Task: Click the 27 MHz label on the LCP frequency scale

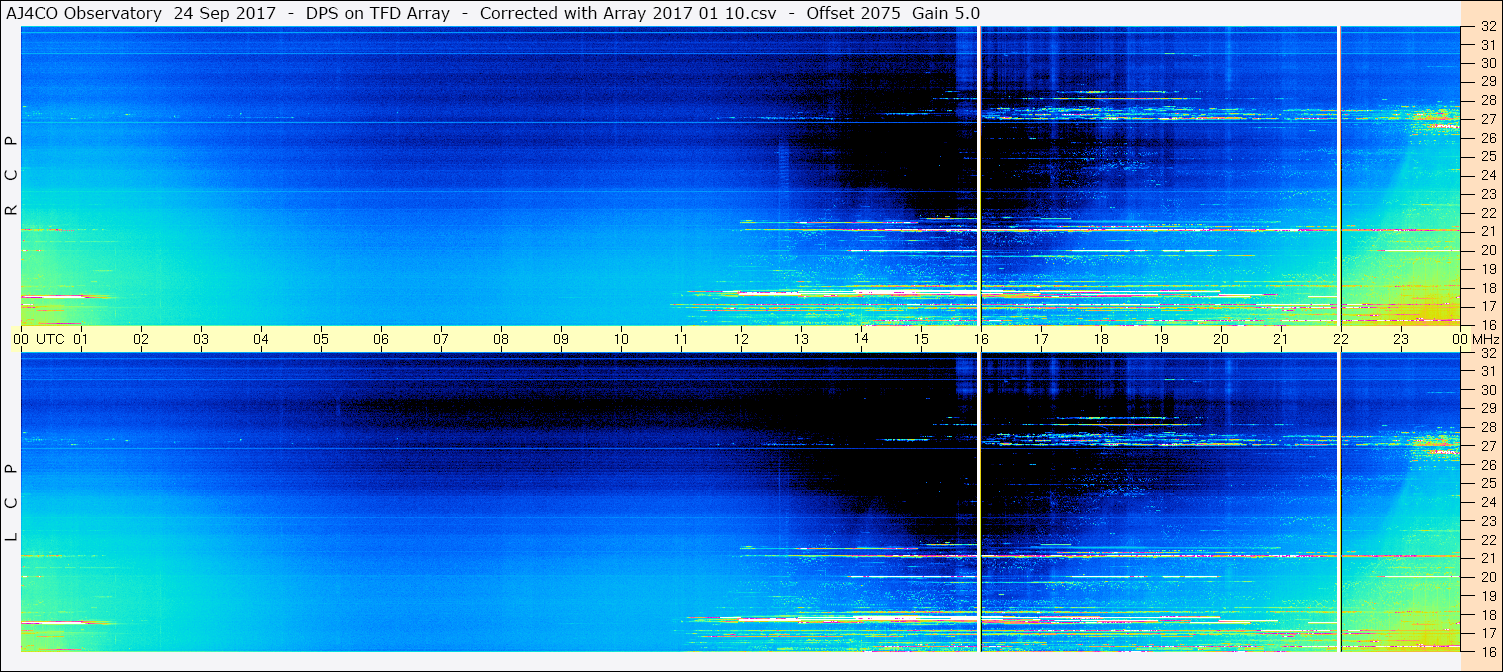Action: (1487, 446)
